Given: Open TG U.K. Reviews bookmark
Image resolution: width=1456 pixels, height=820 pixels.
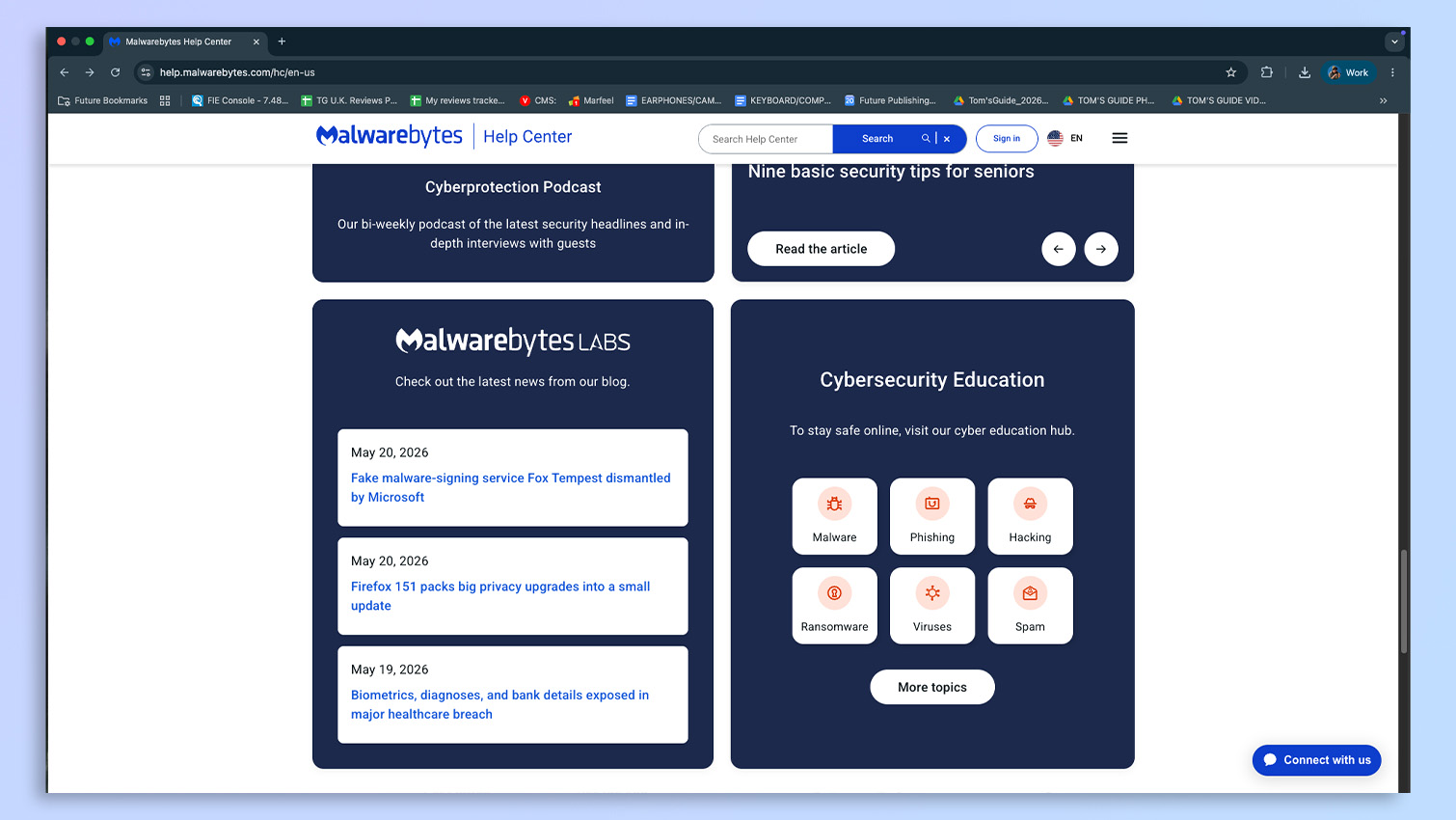Looking at the screenshot, I should pos(349,100).
